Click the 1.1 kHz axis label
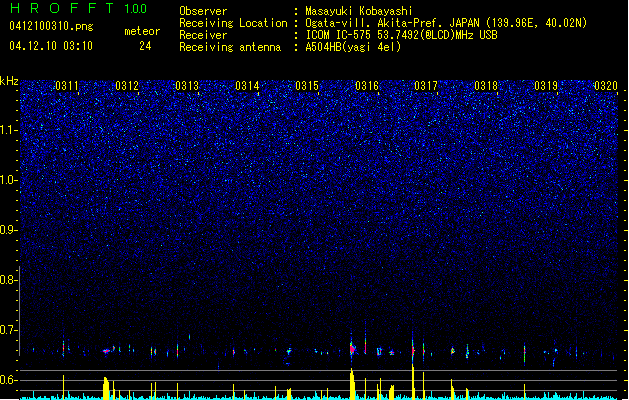 (9, 130)
